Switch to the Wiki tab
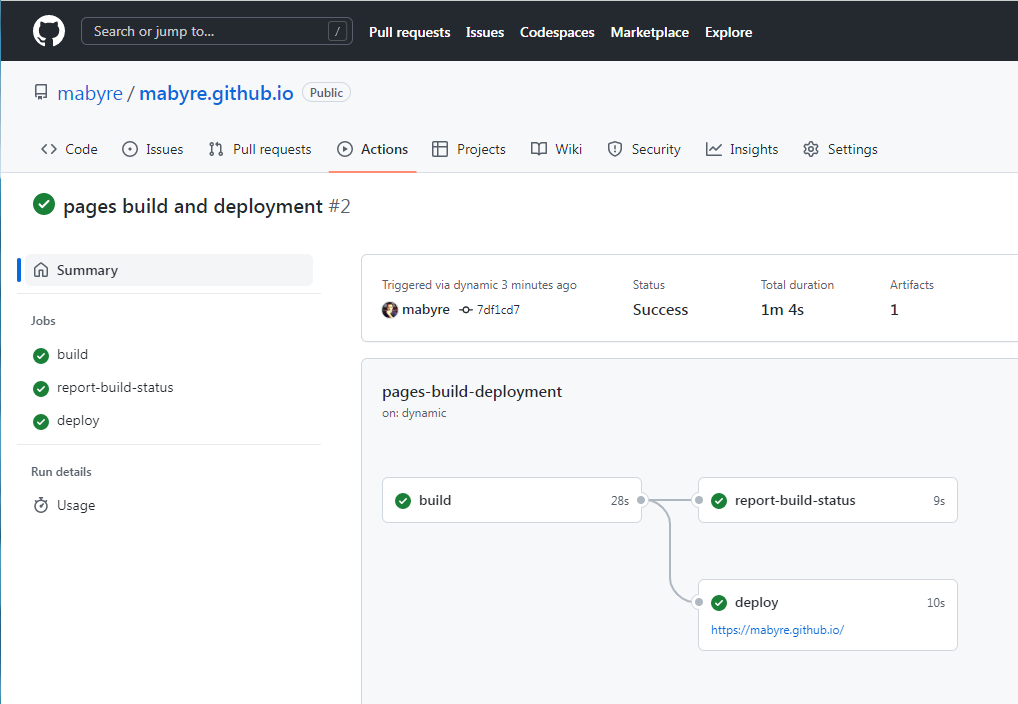This screenshot has width=1018, height=704. [556, 149]
